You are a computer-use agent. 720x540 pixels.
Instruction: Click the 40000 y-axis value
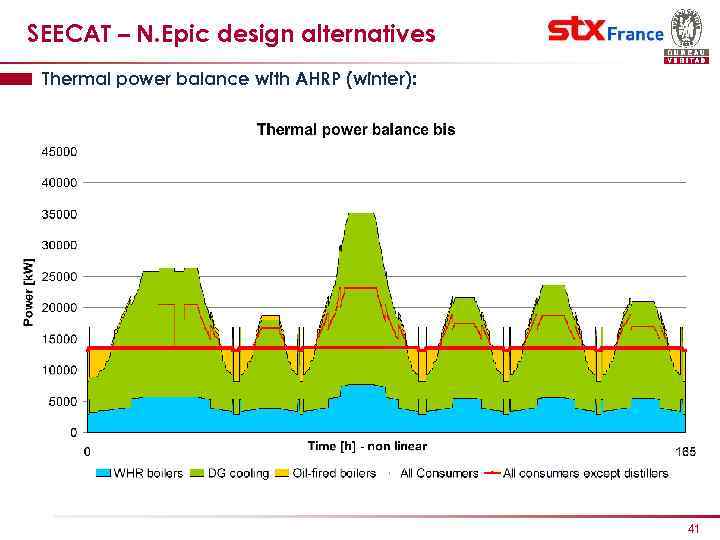[59, 183]
